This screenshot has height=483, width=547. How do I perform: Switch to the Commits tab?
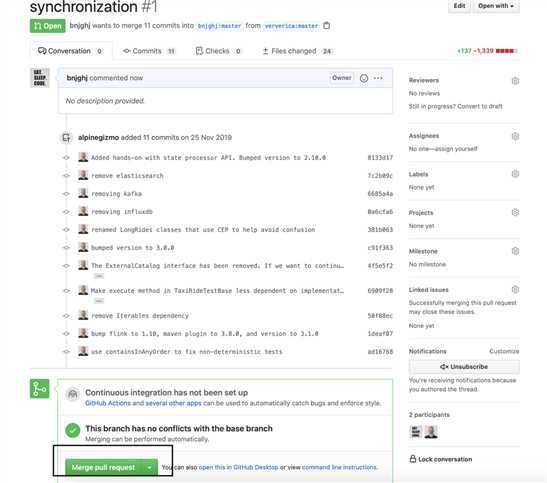pyautogui.click(x=149, y=51)
